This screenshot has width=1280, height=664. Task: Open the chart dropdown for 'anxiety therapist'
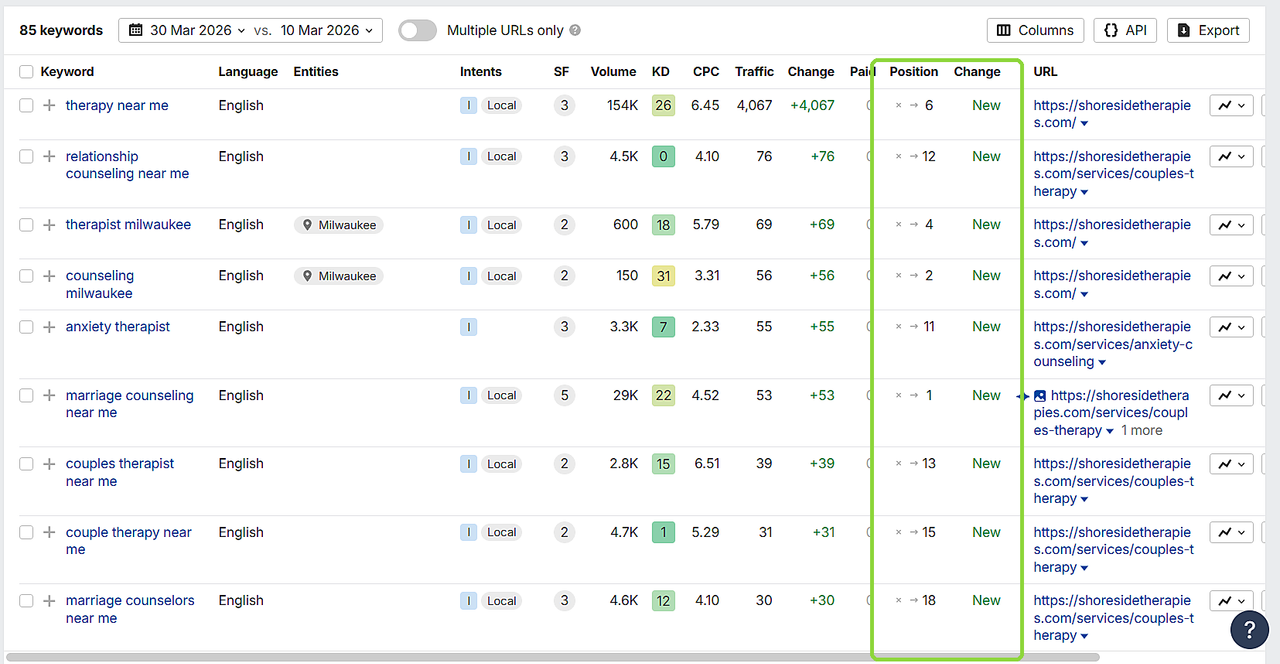tap(1231, 327)
